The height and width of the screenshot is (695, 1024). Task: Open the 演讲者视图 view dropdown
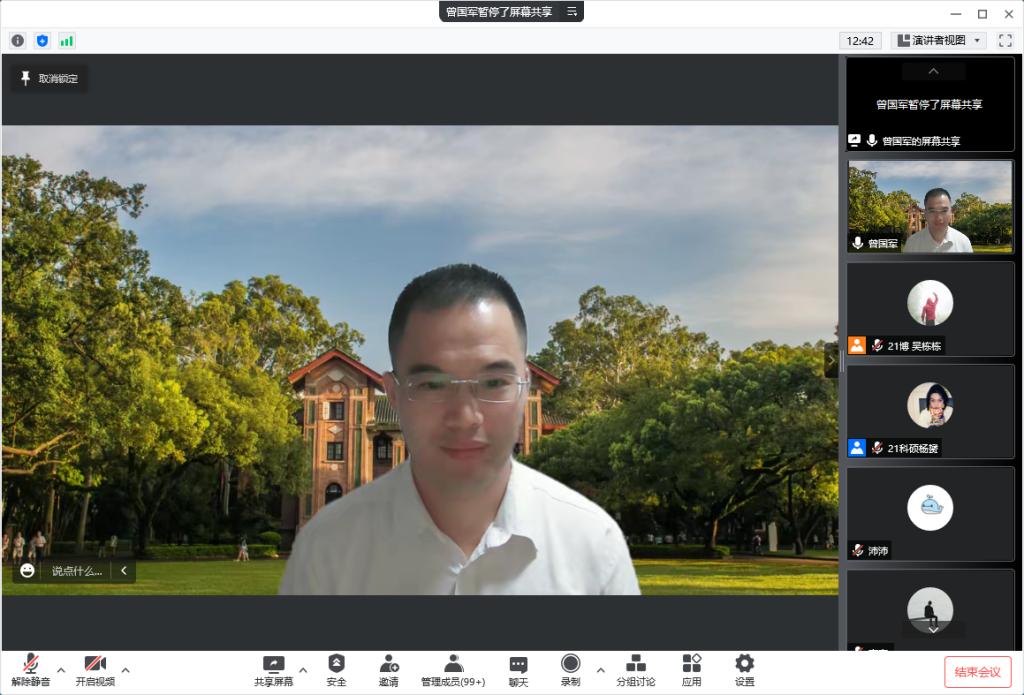tap(938, 41)
